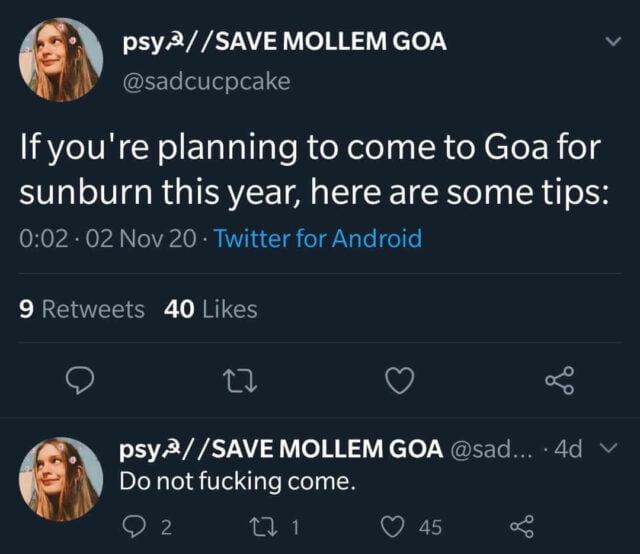The width and height of the screenshot is (640, 554).
Task: View the 9 Retweets list
Action: (82, 310)
